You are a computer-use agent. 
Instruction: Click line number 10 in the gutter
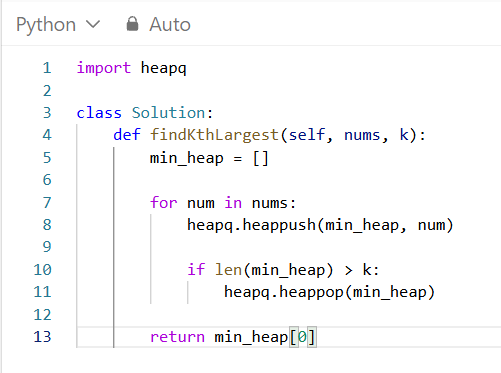[x=42, y=270]
